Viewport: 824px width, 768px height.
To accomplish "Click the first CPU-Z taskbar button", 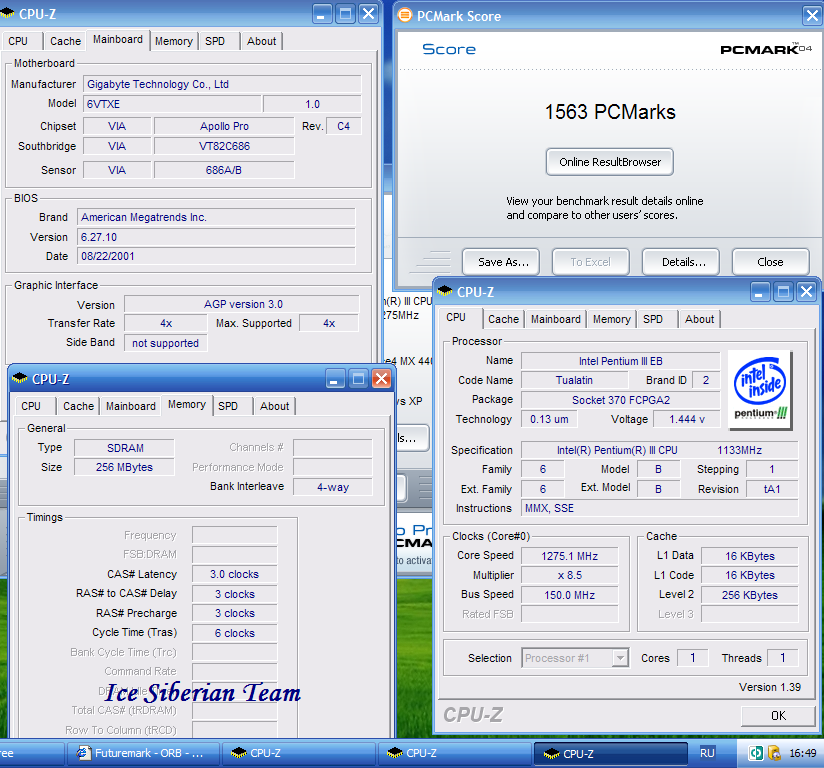I will (298, 753).
